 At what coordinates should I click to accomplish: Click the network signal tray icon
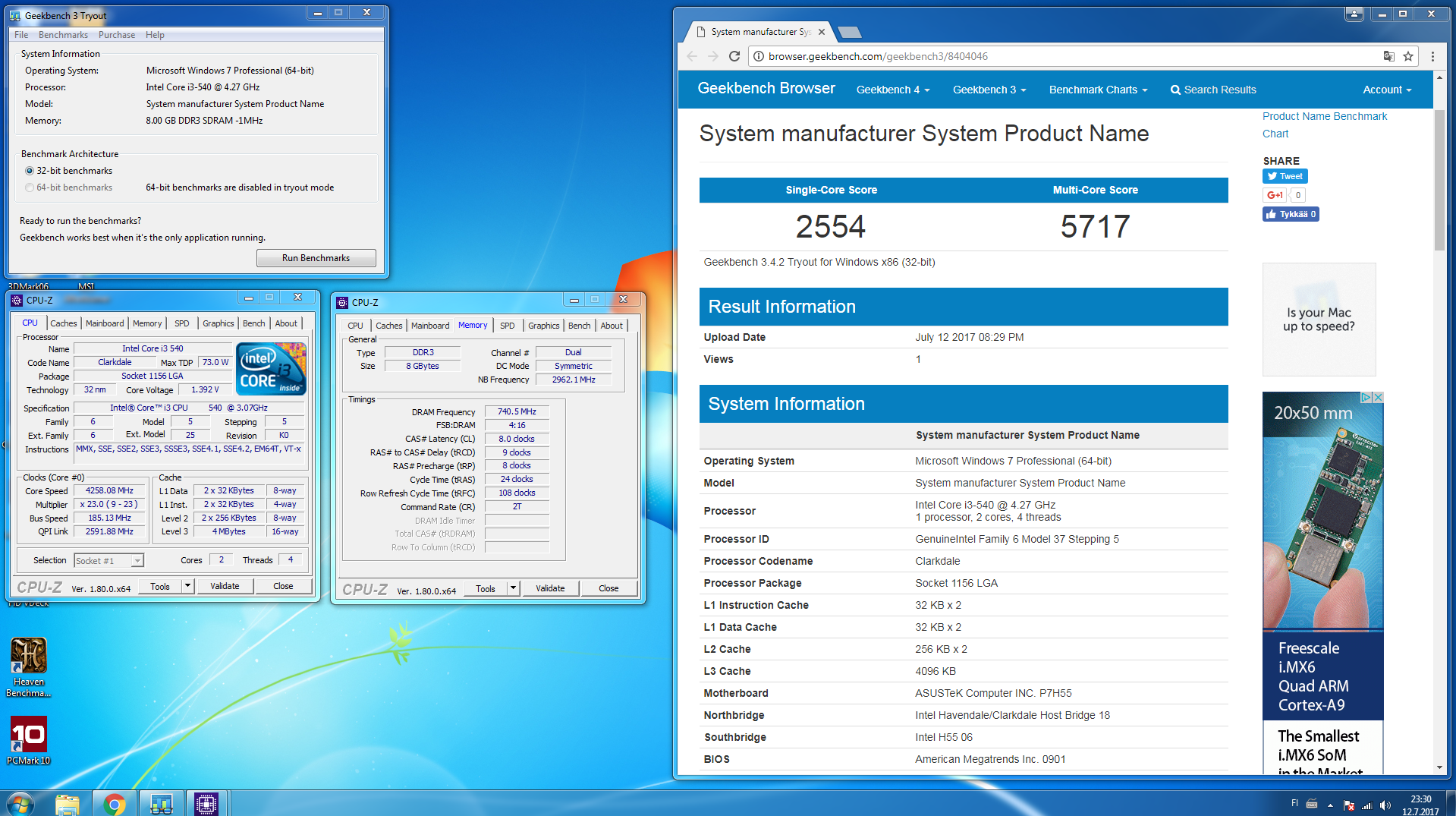coord(1366,805)
